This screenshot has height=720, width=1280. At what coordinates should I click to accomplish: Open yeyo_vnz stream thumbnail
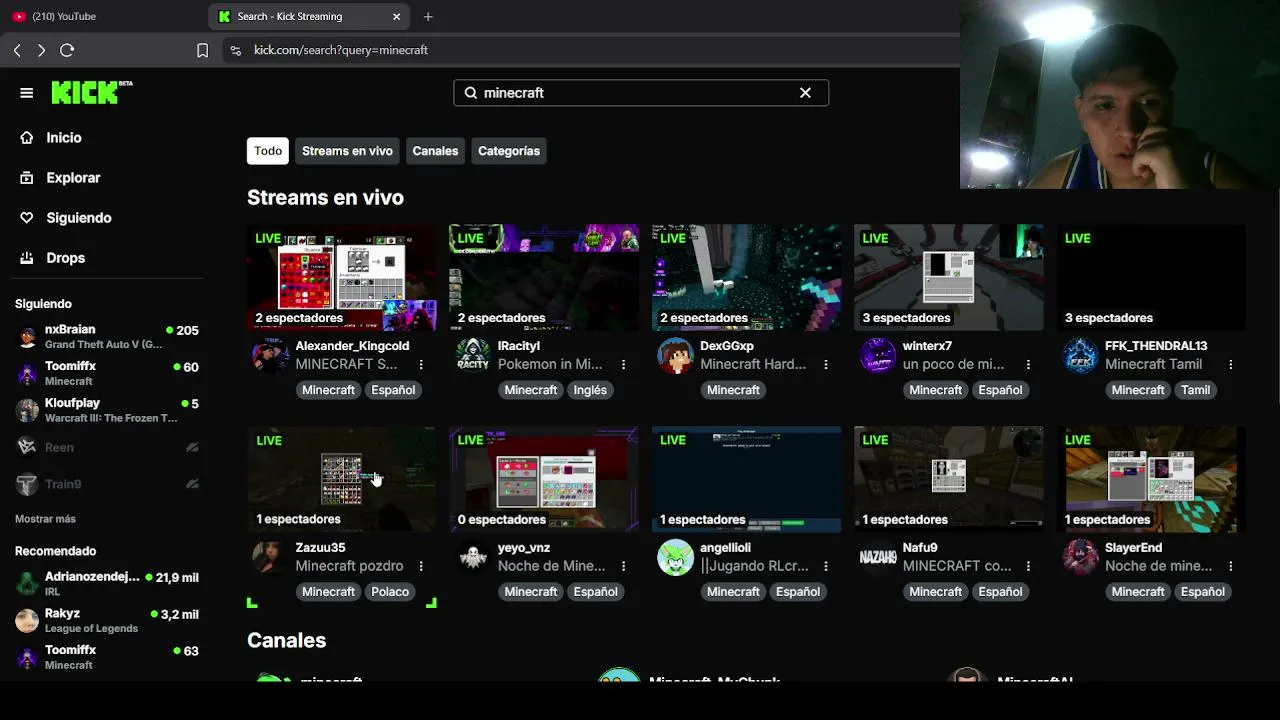[544, 479]
